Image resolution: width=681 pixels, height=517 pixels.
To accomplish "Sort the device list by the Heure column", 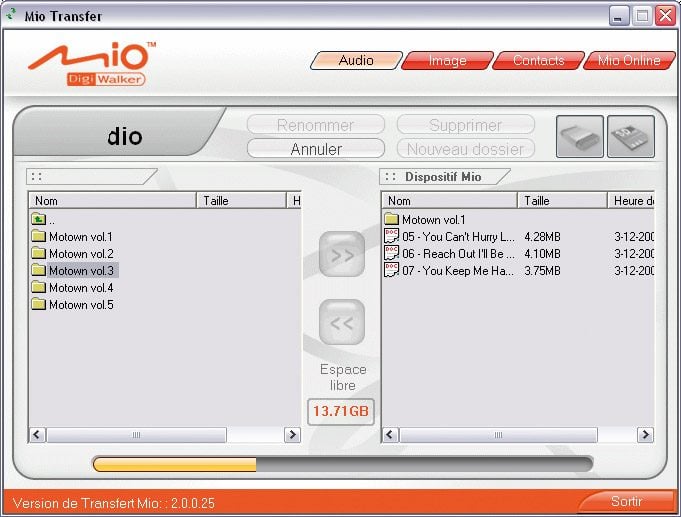I will (x=631, y=201).
